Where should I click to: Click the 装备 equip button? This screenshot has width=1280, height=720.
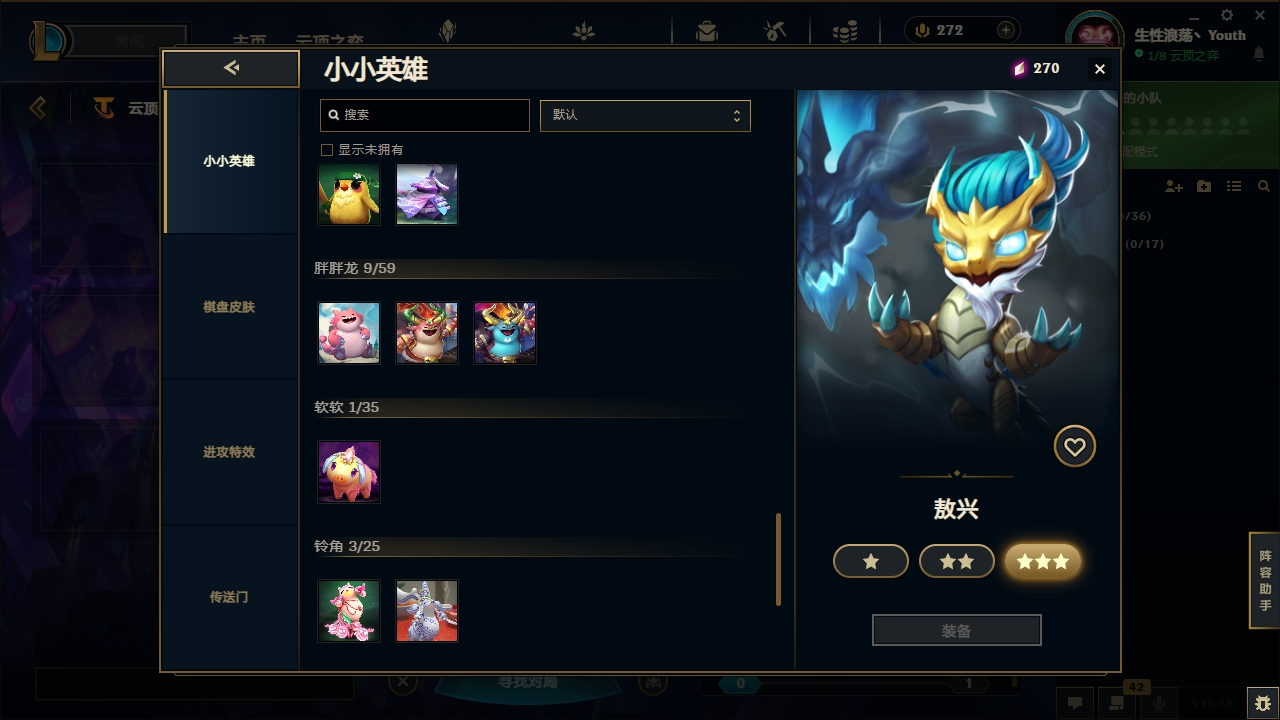coord(957,631)
